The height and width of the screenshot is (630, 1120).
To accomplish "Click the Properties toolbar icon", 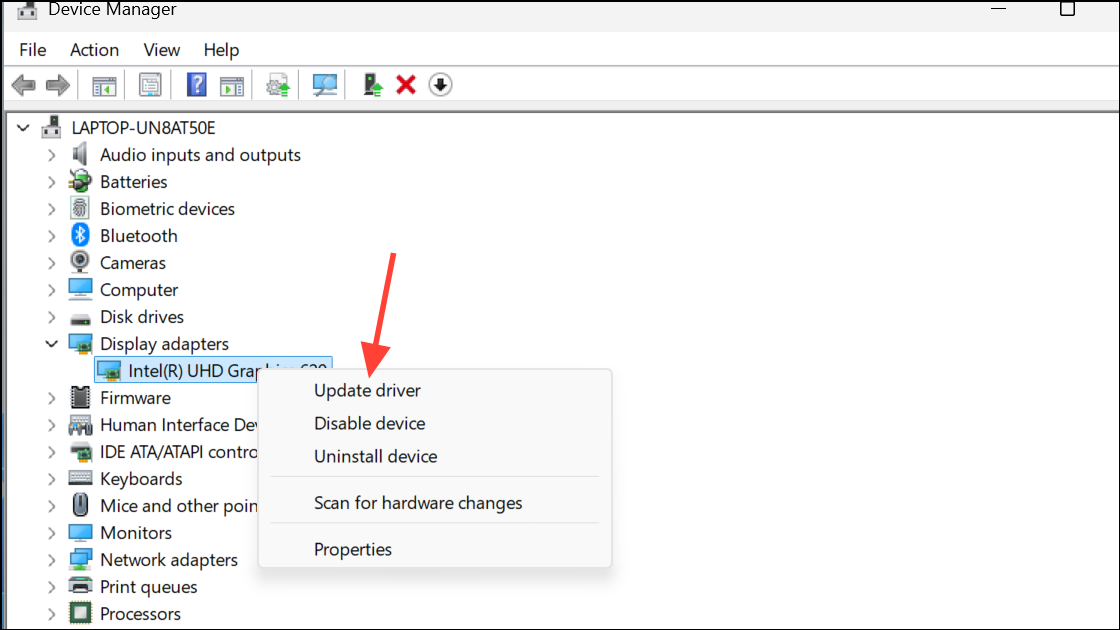I will [150, 84].
